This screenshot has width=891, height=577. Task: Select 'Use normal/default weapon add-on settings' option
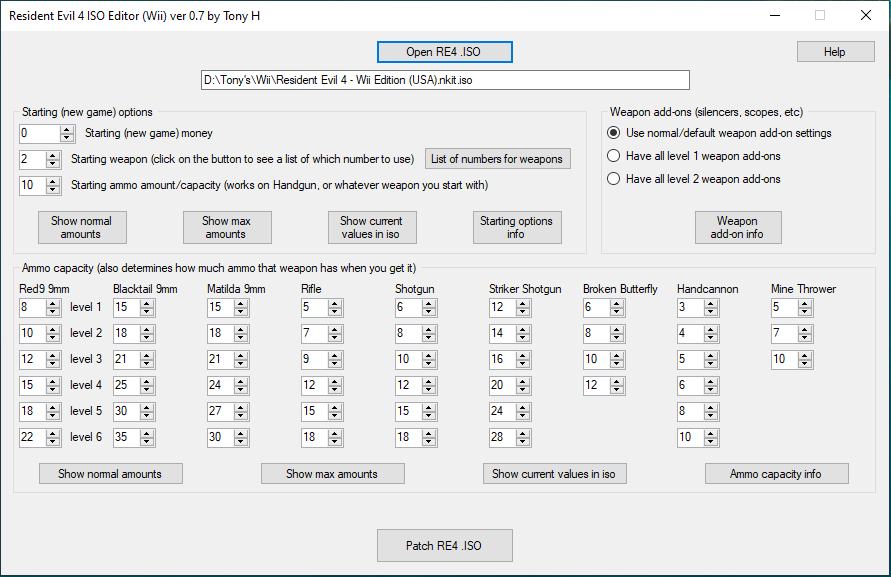pyautogui.click(x=614, y=133)
